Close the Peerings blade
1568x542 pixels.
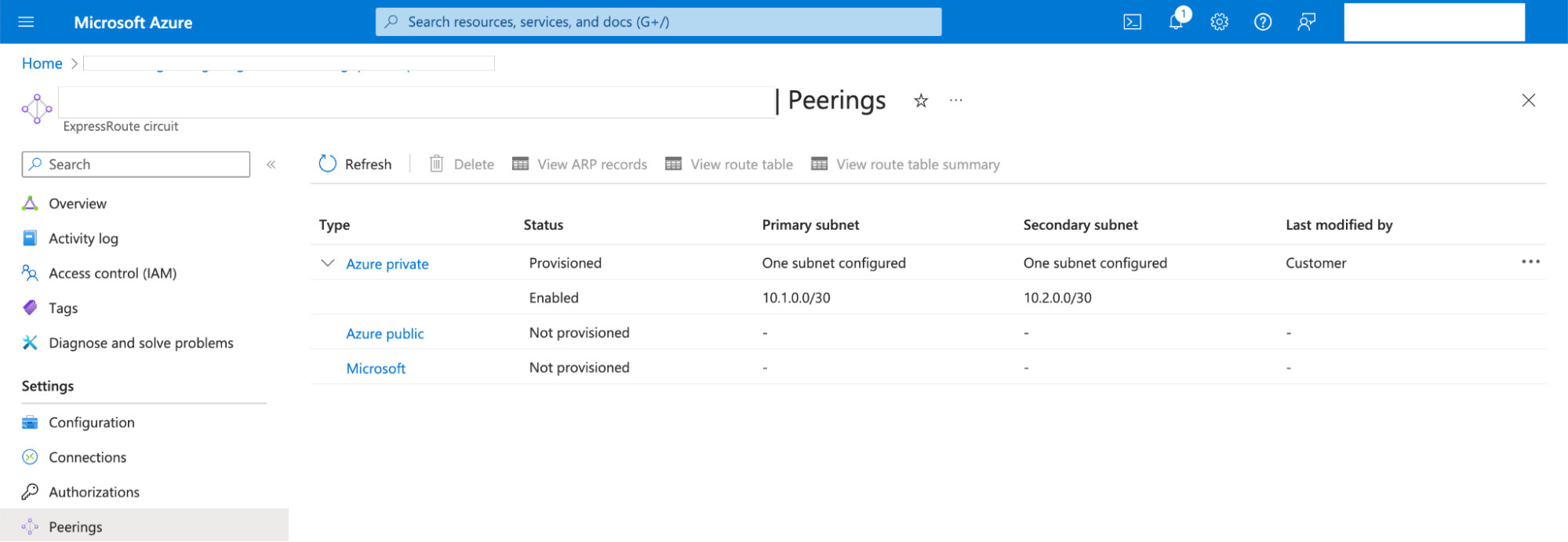[1529, 100]
